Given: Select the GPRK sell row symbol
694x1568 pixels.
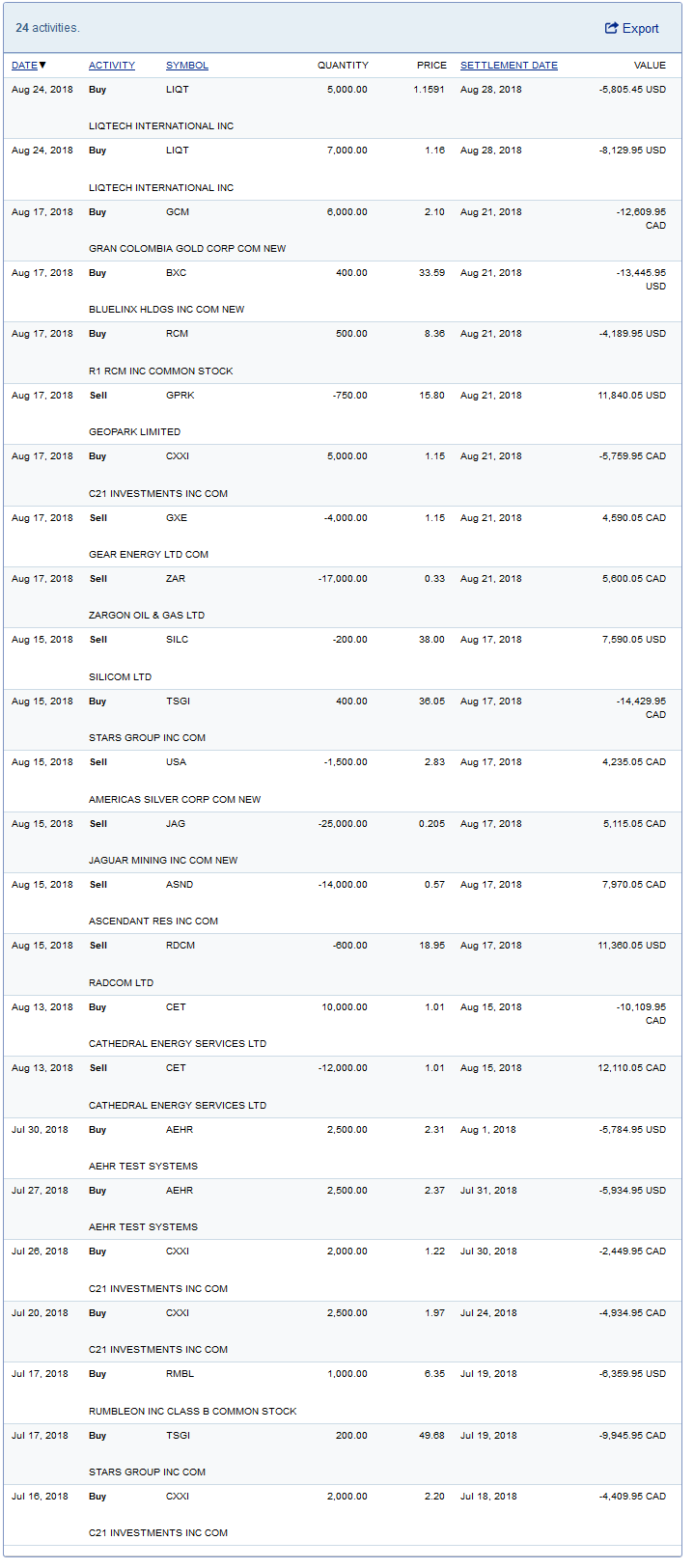Looking at the screenshot, I should tap(180, 396).
